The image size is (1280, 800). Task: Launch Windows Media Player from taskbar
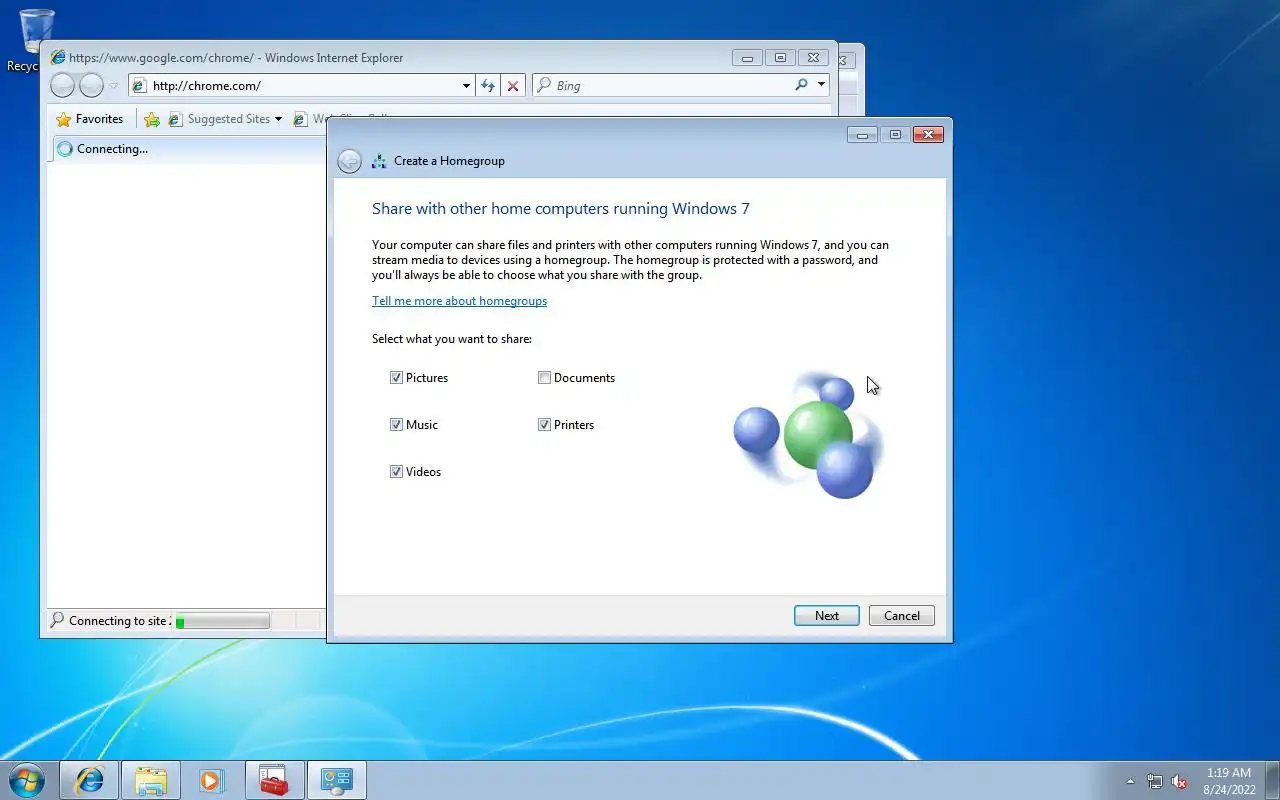tap(212, 780)
